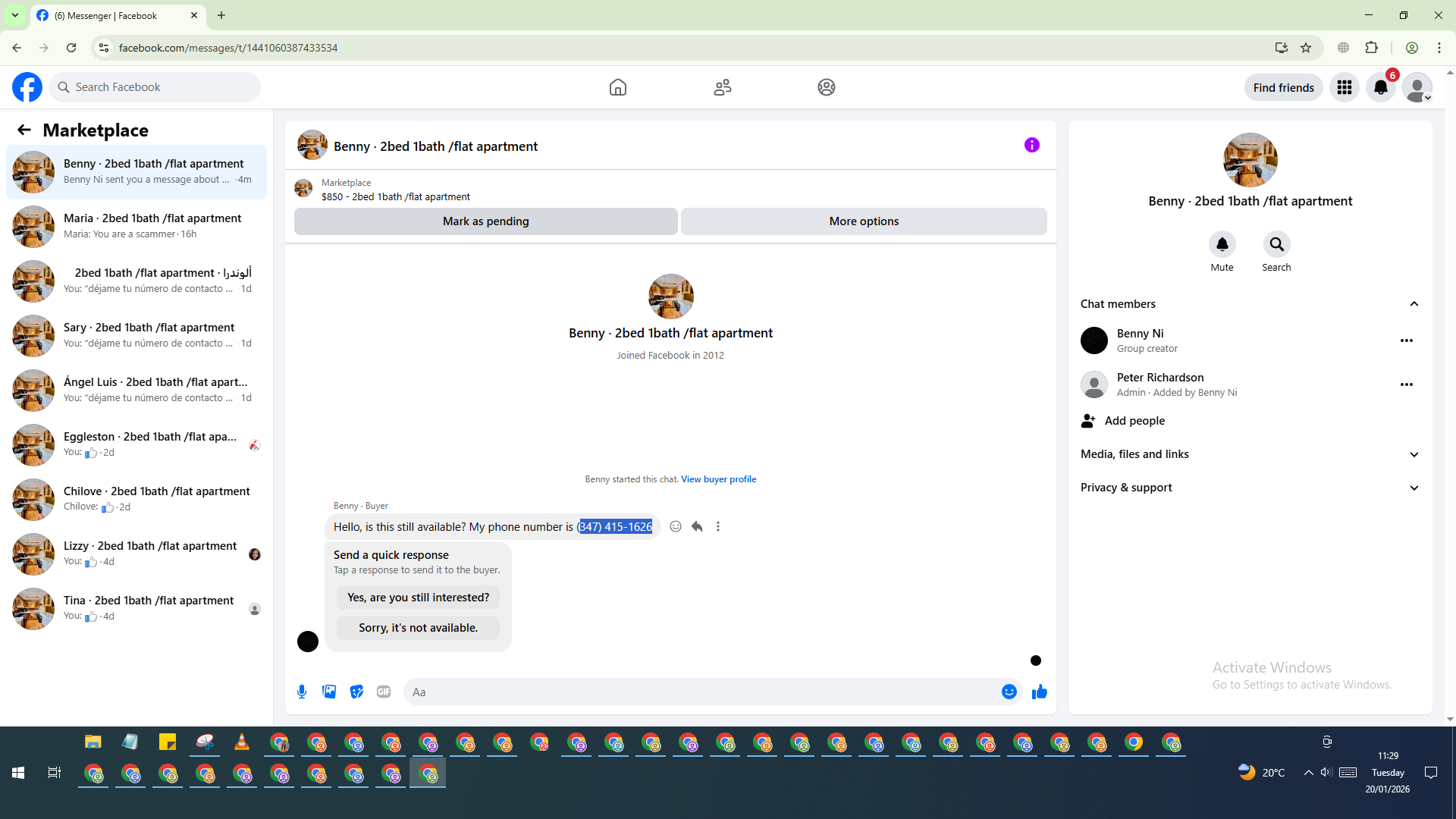Open options for member Benny Ni
This screenshot has height=819, width=1456.
1407,340
